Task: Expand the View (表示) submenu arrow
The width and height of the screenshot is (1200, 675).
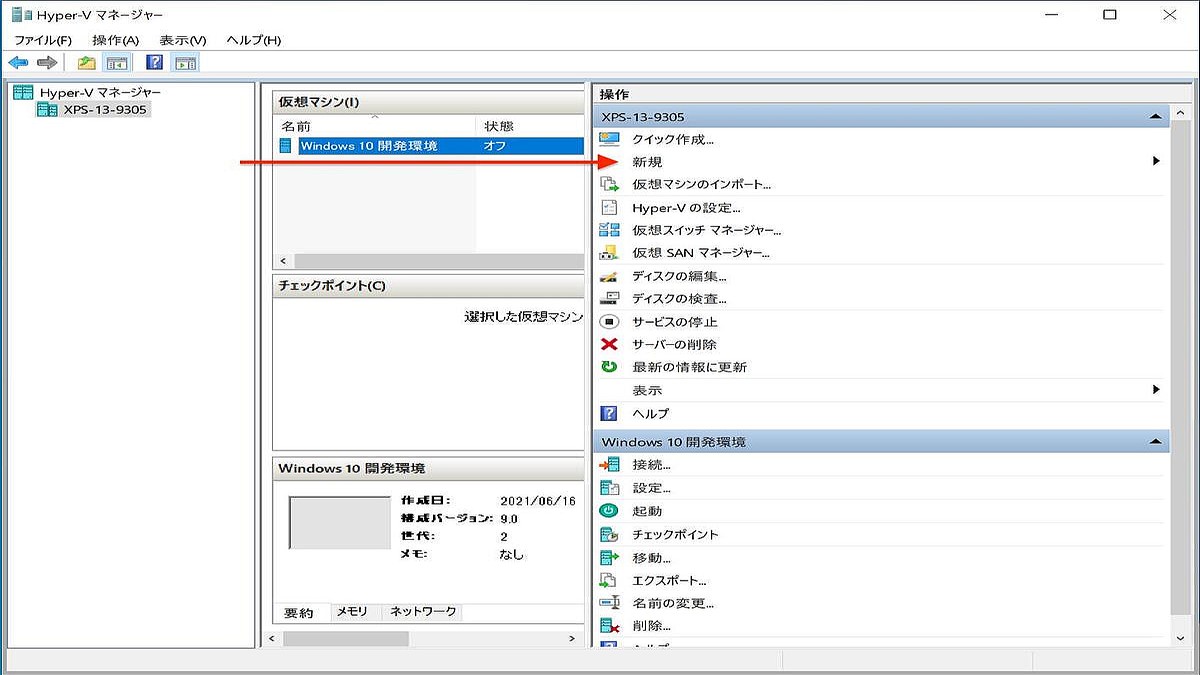Action: click(x=1156, y=390)
